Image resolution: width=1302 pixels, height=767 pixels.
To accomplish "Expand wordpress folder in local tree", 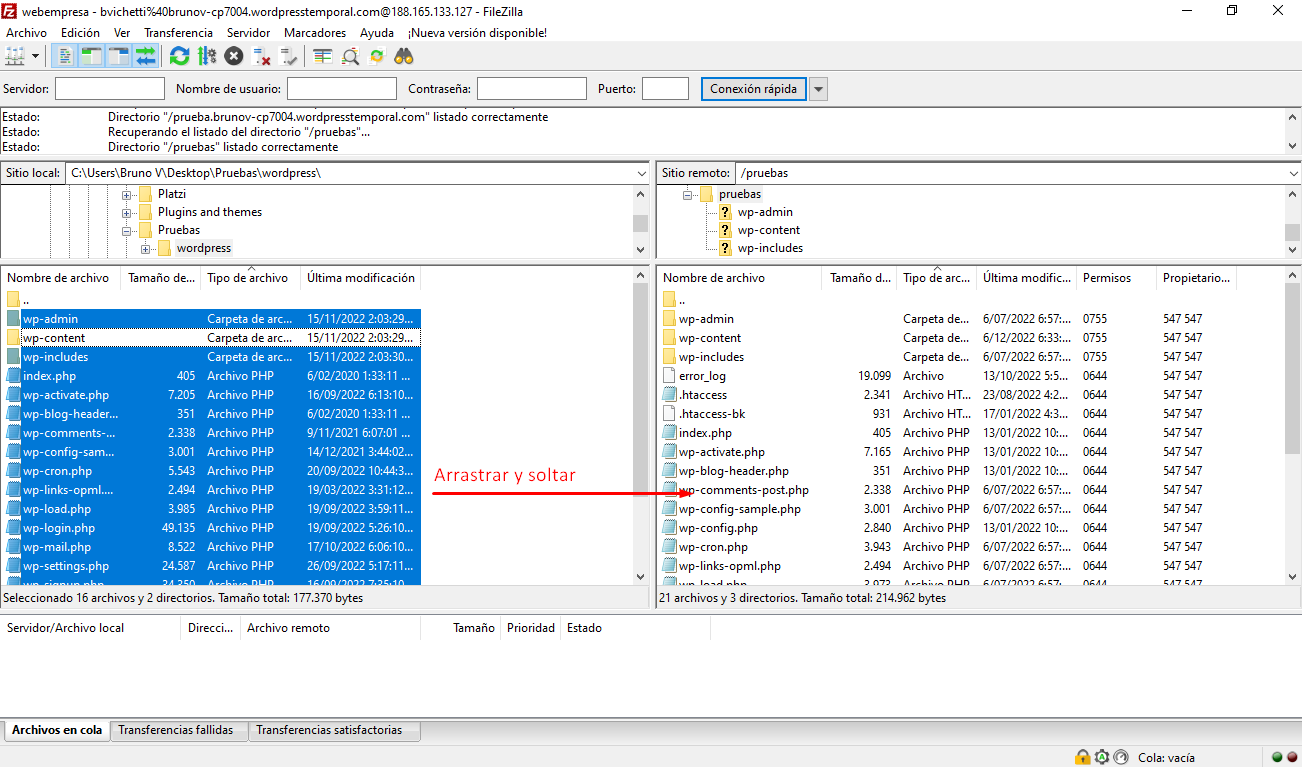I will pos(145,248).
